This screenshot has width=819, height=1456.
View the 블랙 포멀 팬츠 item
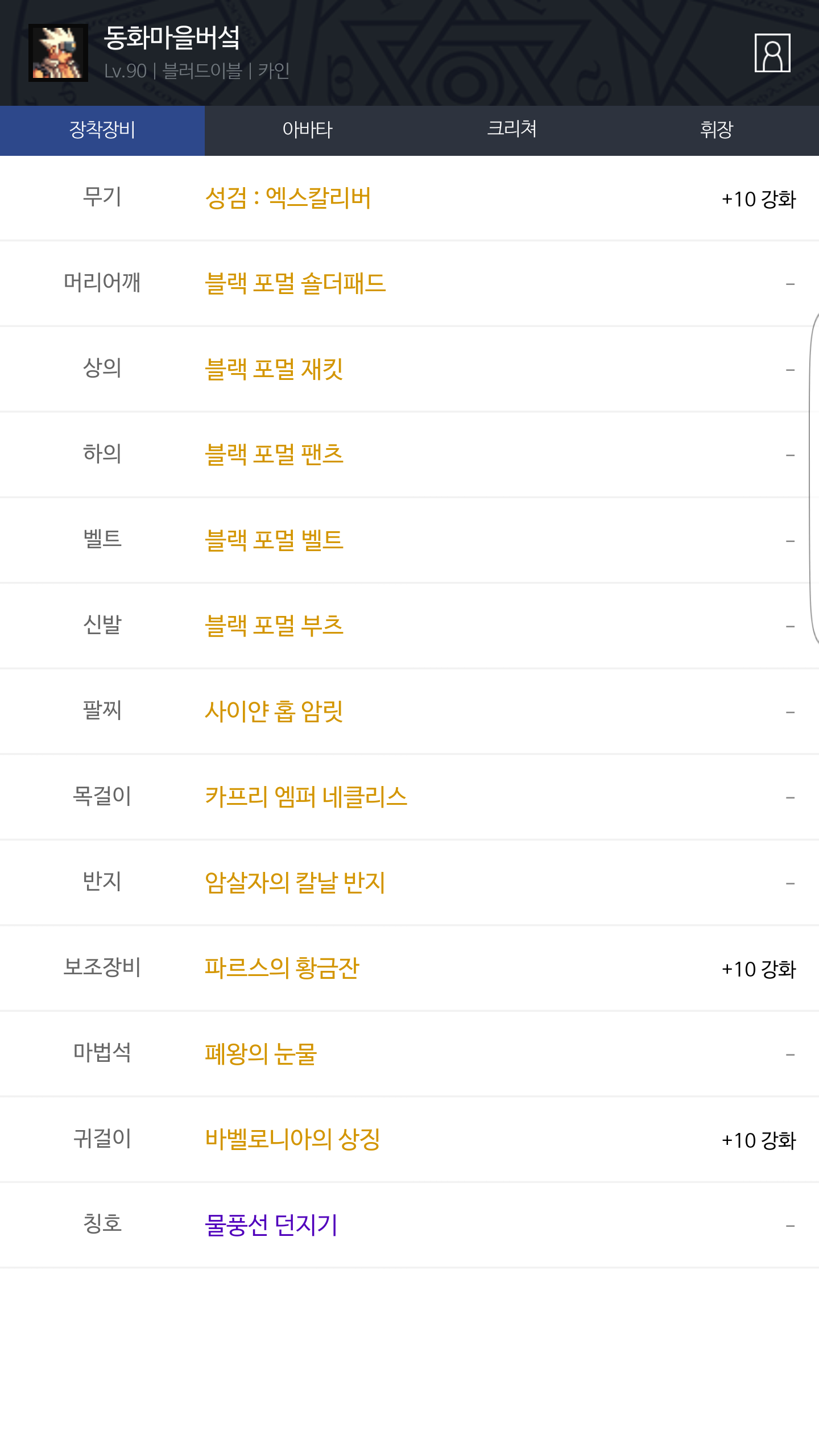(274, 454)
